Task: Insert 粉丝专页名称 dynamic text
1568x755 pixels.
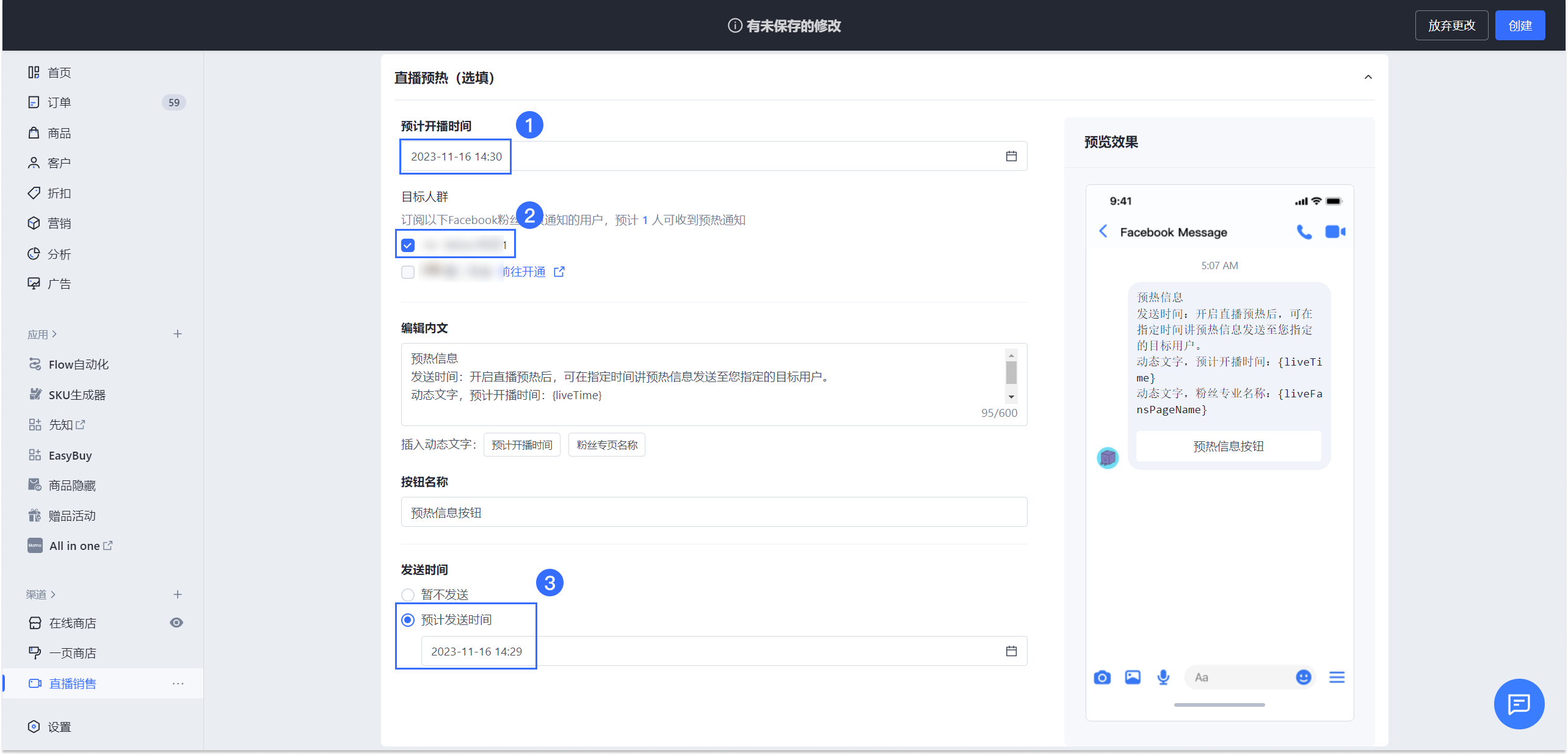Action: (x=606, y=445)
